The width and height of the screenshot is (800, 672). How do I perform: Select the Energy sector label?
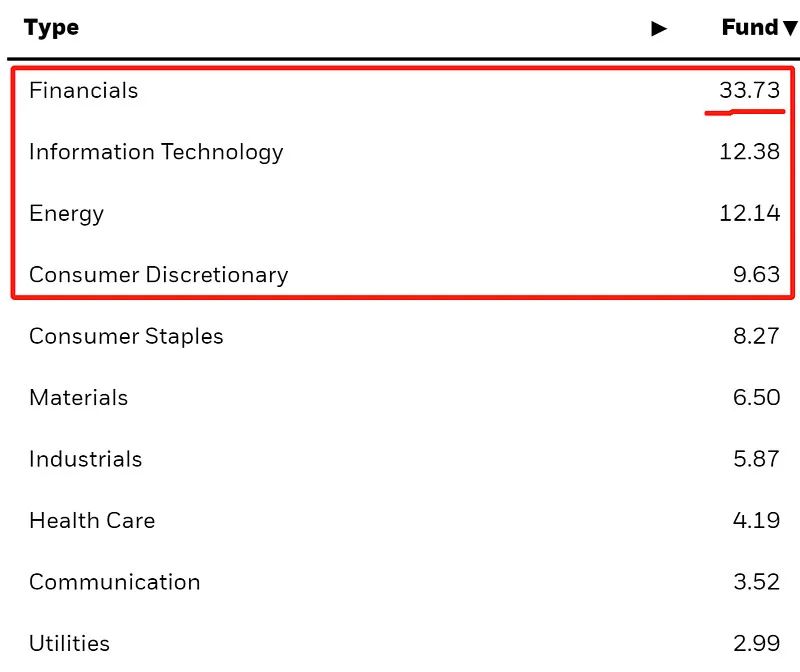[x=66, y=213]
